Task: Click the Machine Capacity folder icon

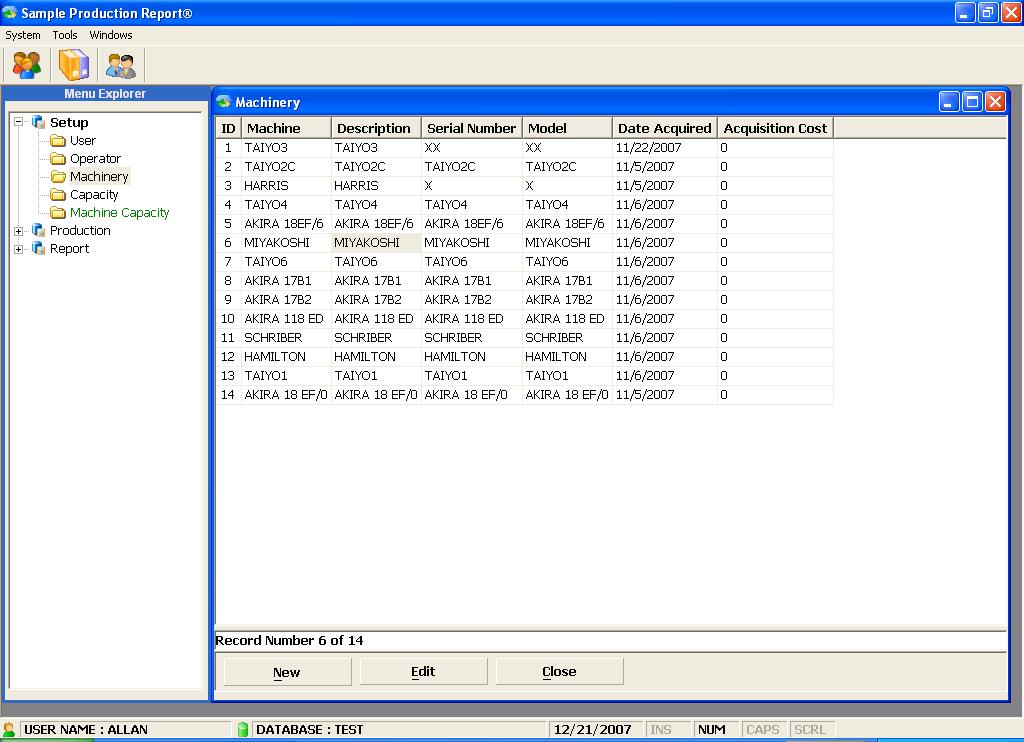Action: 58,213
